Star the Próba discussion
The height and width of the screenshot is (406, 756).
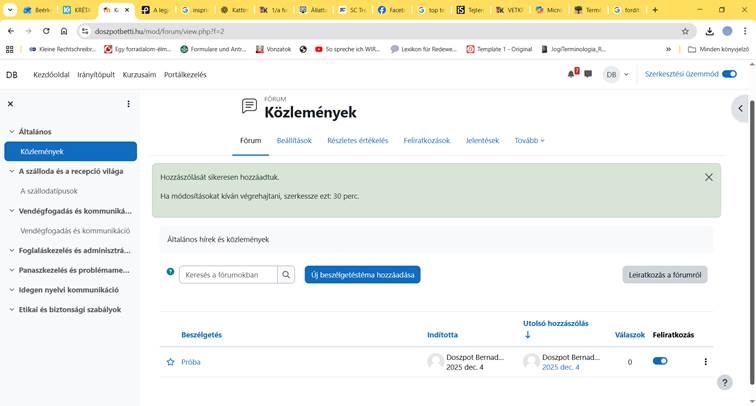coord(170,362)
